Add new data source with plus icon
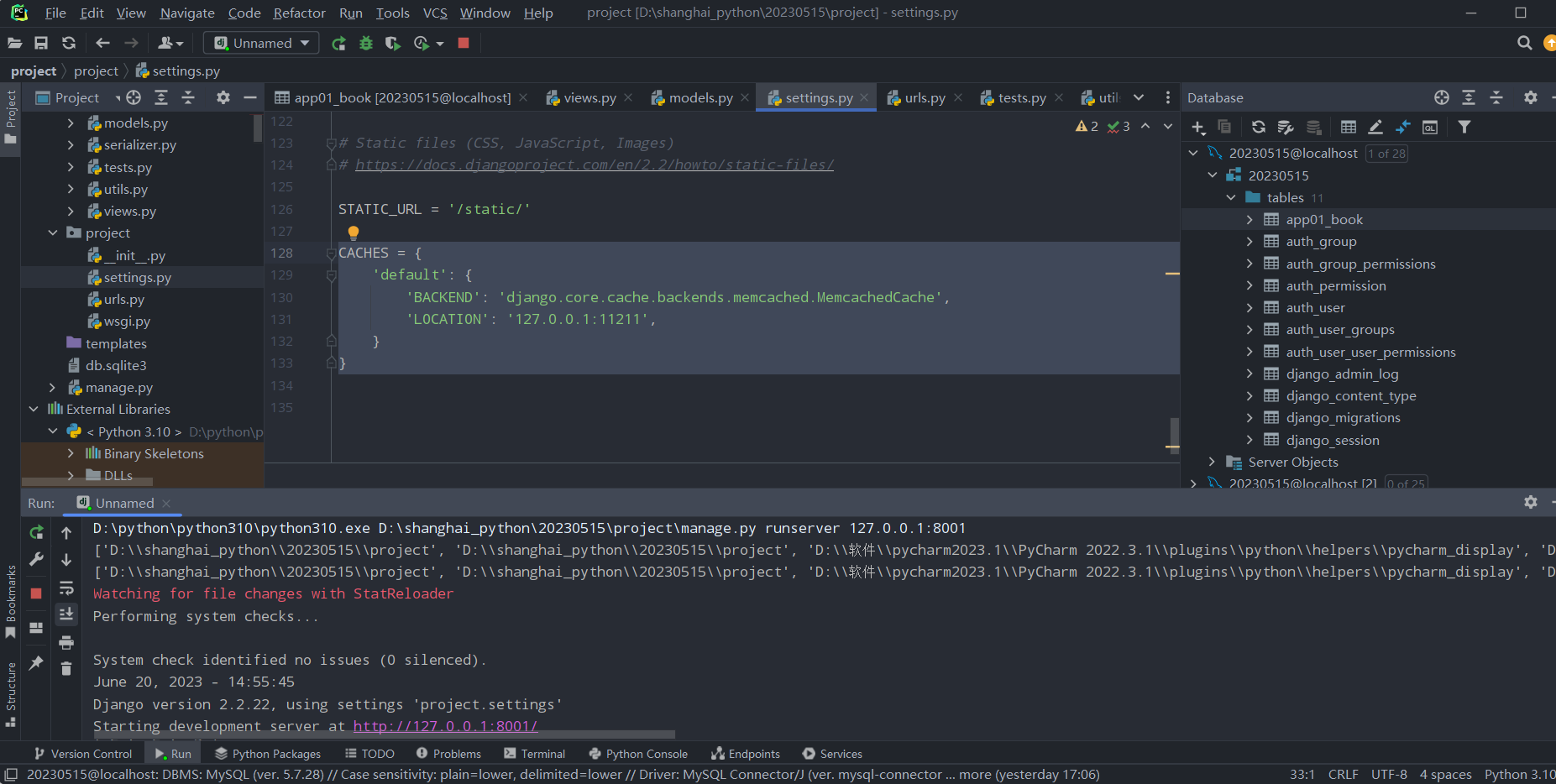1556x784 pixels. [x=1198, y=127]
